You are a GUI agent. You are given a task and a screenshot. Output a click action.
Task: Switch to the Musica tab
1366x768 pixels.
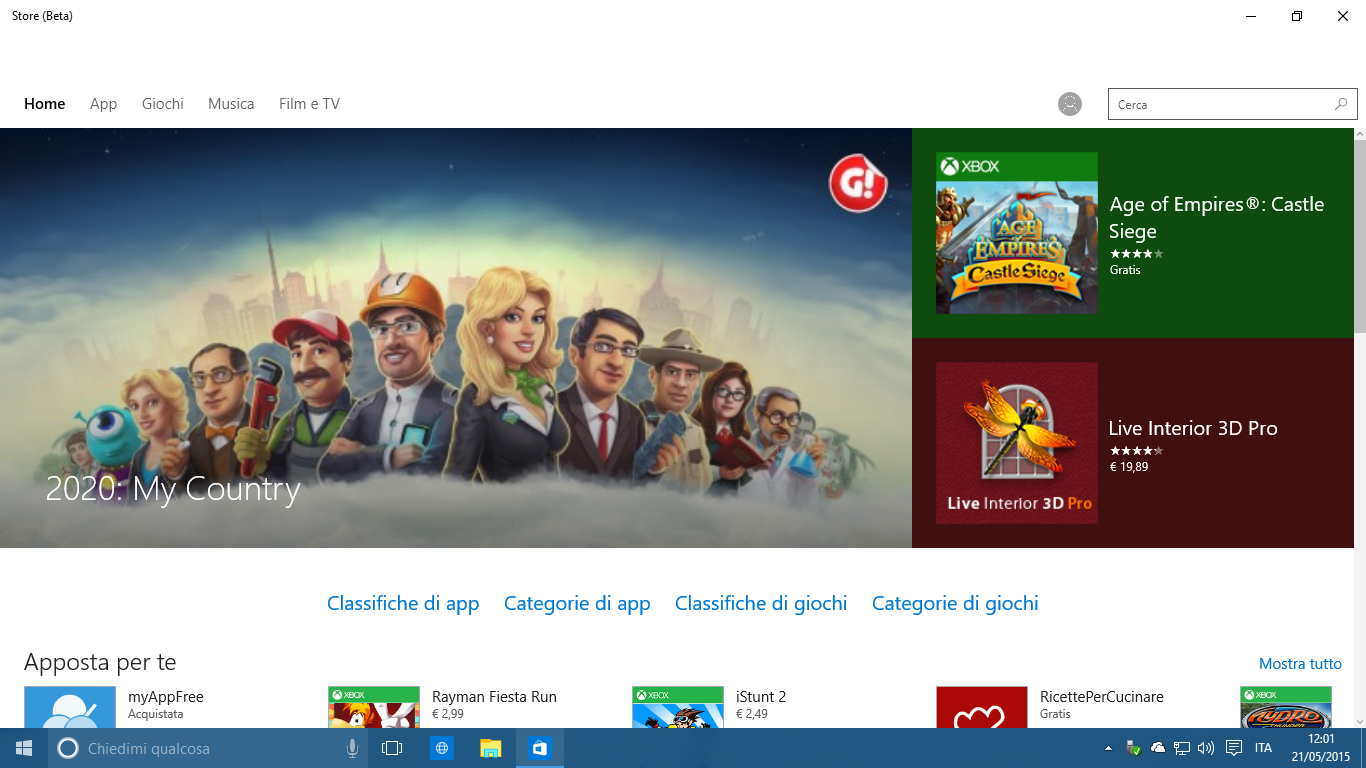pyautogui.click(x=231, y=104)
